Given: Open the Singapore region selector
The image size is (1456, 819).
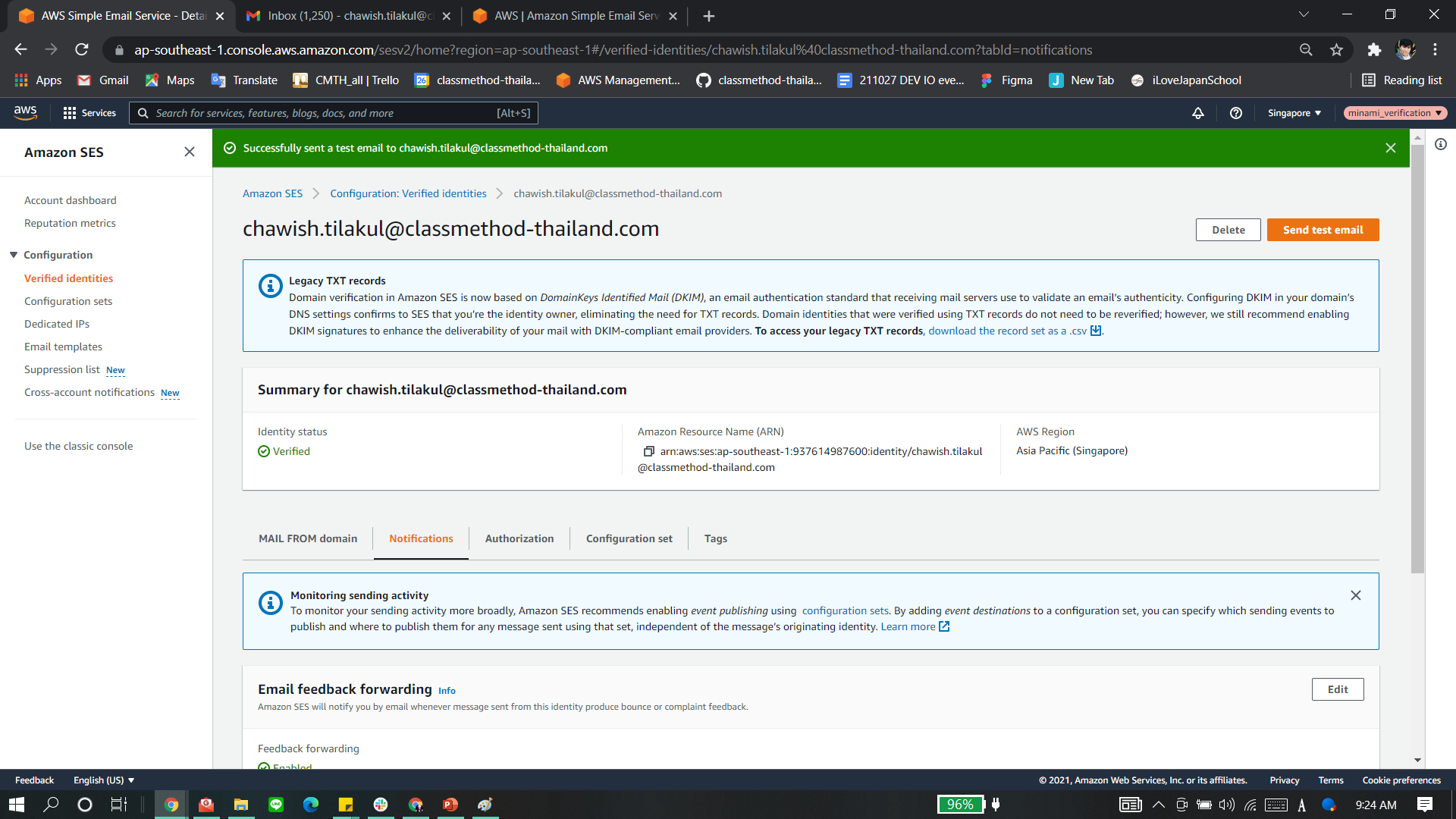Looking at the screenshot, I should (1294, 113).
